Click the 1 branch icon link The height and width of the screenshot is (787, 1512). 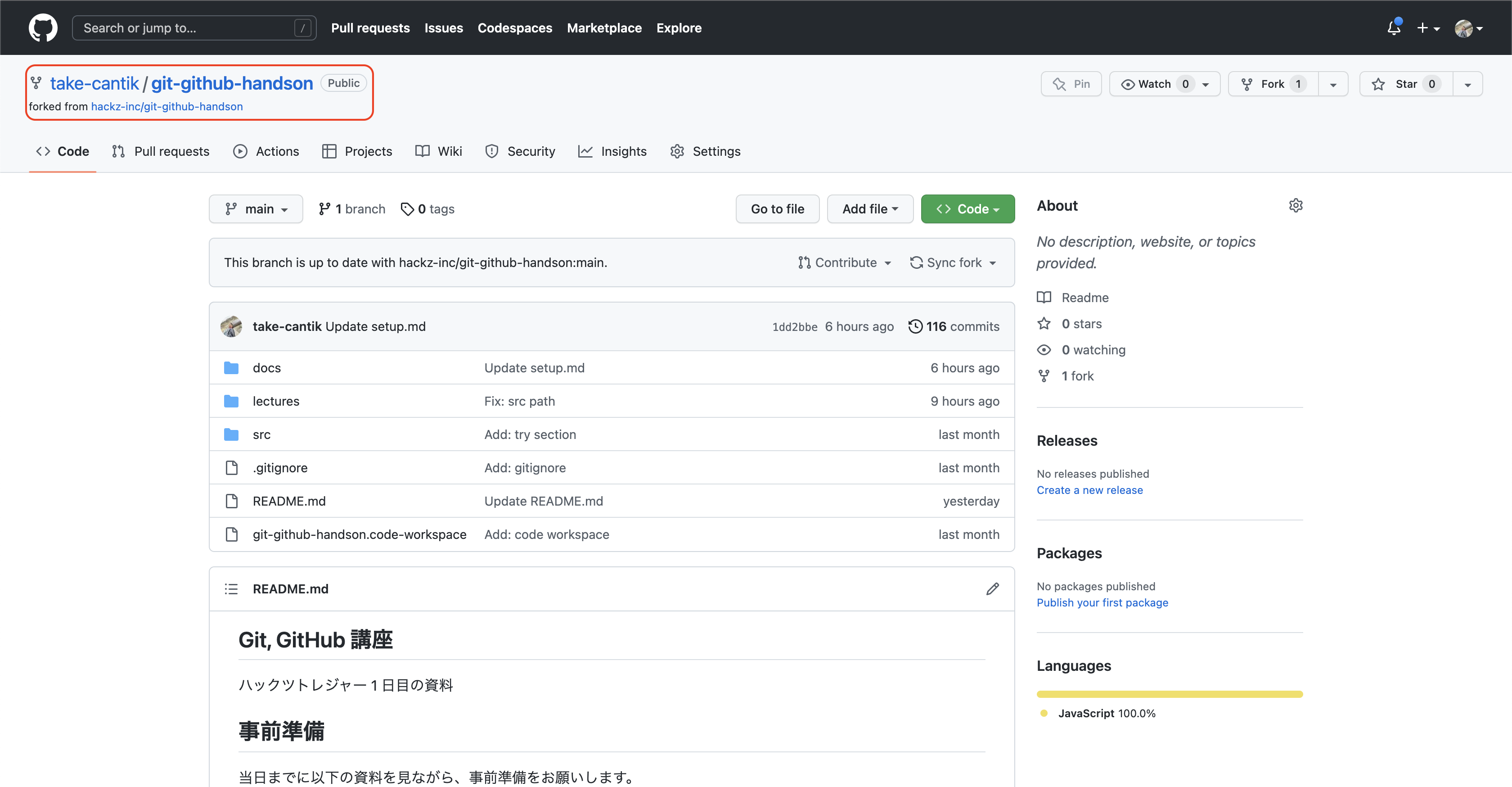[324, 209]
